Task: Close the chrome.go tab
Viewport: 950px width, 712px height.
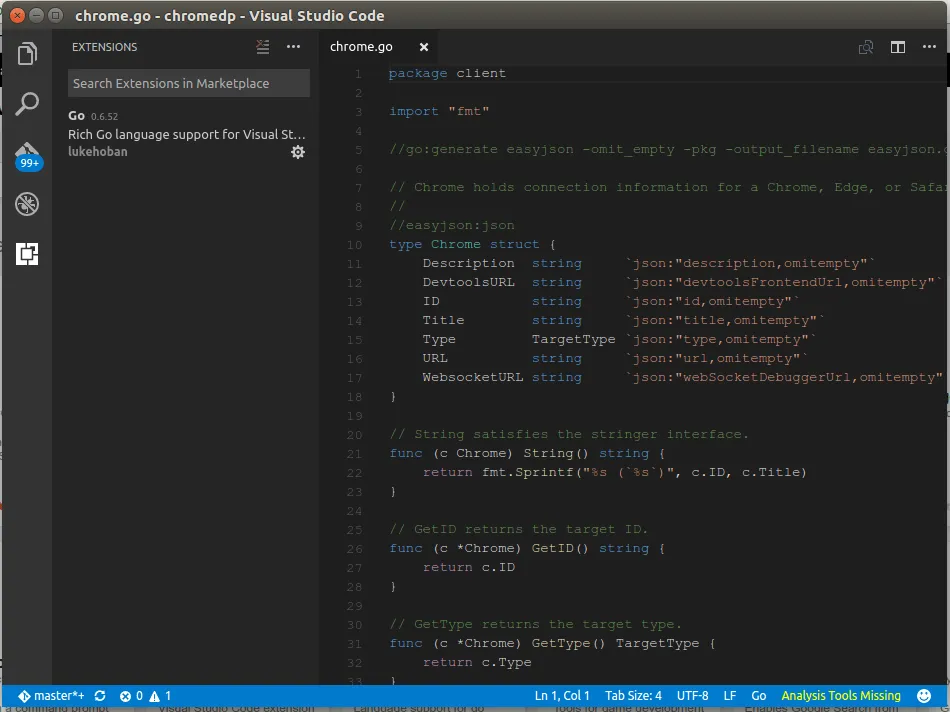Action: 424,47
